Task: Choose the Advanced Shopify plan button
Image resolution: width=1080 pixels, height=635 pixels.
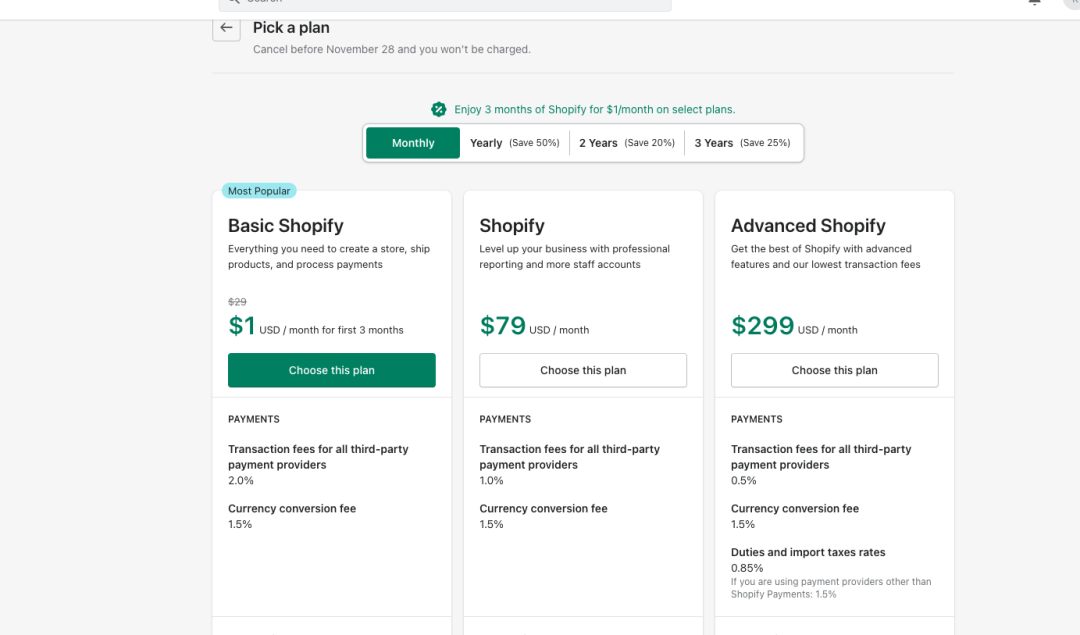Action: [x=834, y=370]
